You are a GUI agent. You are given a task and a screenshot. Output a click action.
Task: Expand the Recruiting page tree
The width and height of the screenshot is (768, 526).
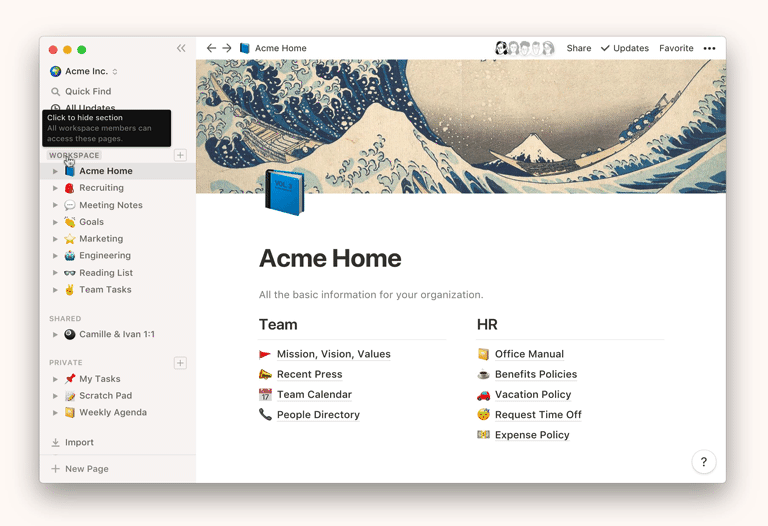coord(55,188)
